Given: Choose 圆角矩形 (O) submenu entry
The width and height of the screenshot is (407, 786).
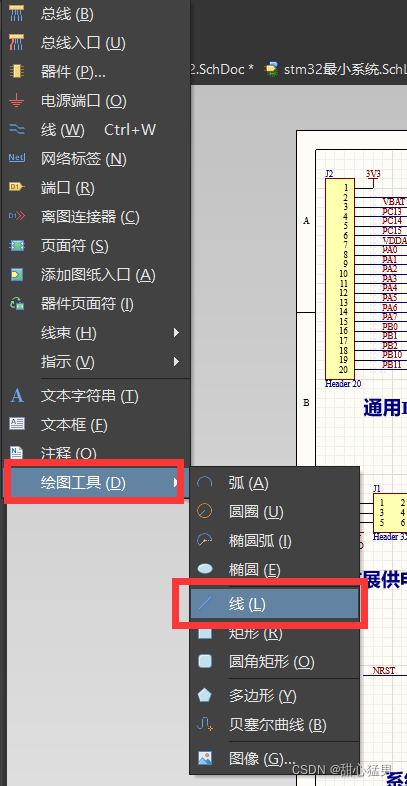Looking at the screenshot, I should 275,662.
